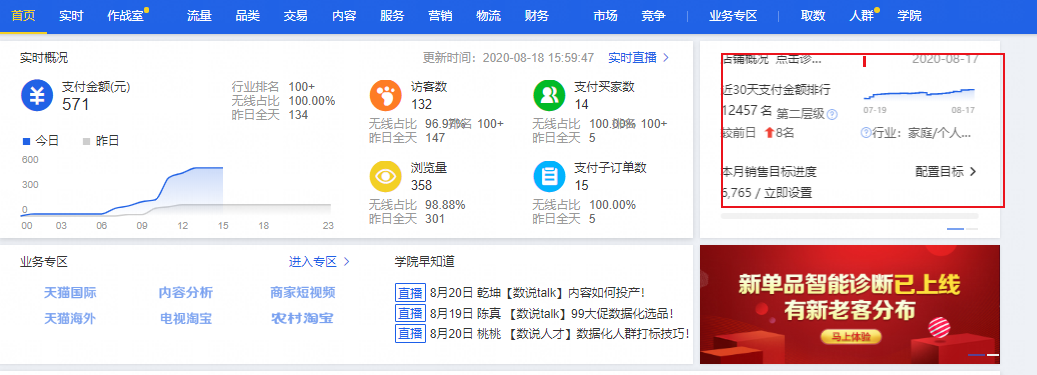Click the 近30天支付金额排行 label
The width and height of the screenshot is (1037, 375).
[x=776, y=90]
